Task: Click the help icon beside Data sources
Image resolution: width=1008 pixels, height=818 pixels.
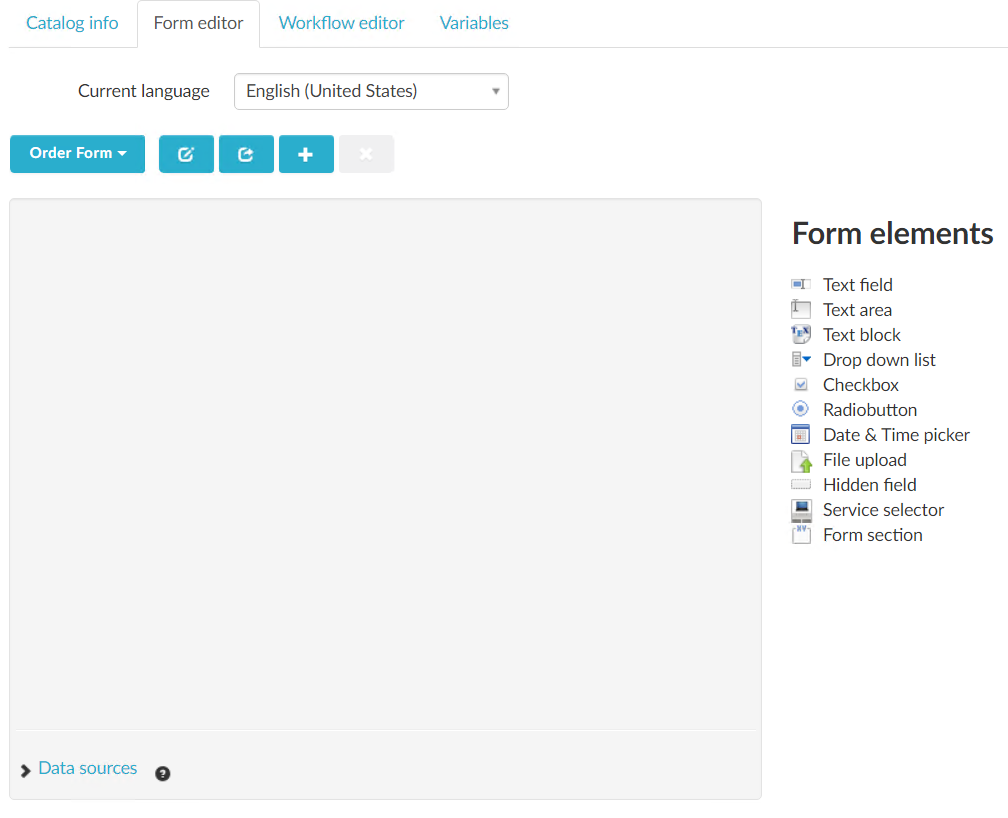Action: (x=163, y=773)
